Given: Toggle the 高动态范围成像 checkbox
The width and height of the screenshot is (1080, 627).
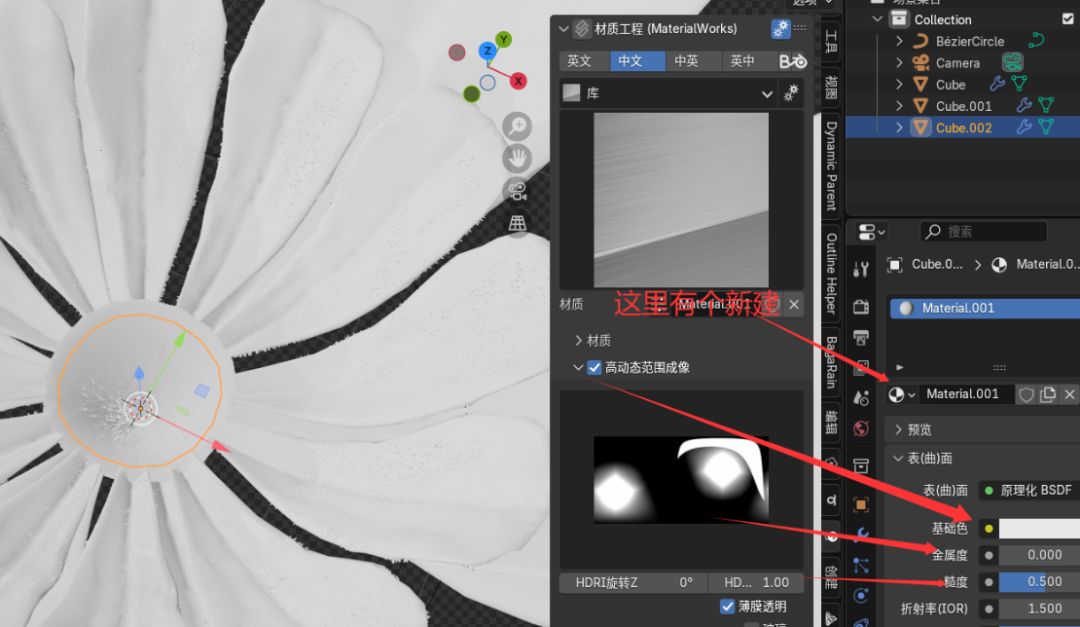Looking at the screenshot, I should click(594, 367).
